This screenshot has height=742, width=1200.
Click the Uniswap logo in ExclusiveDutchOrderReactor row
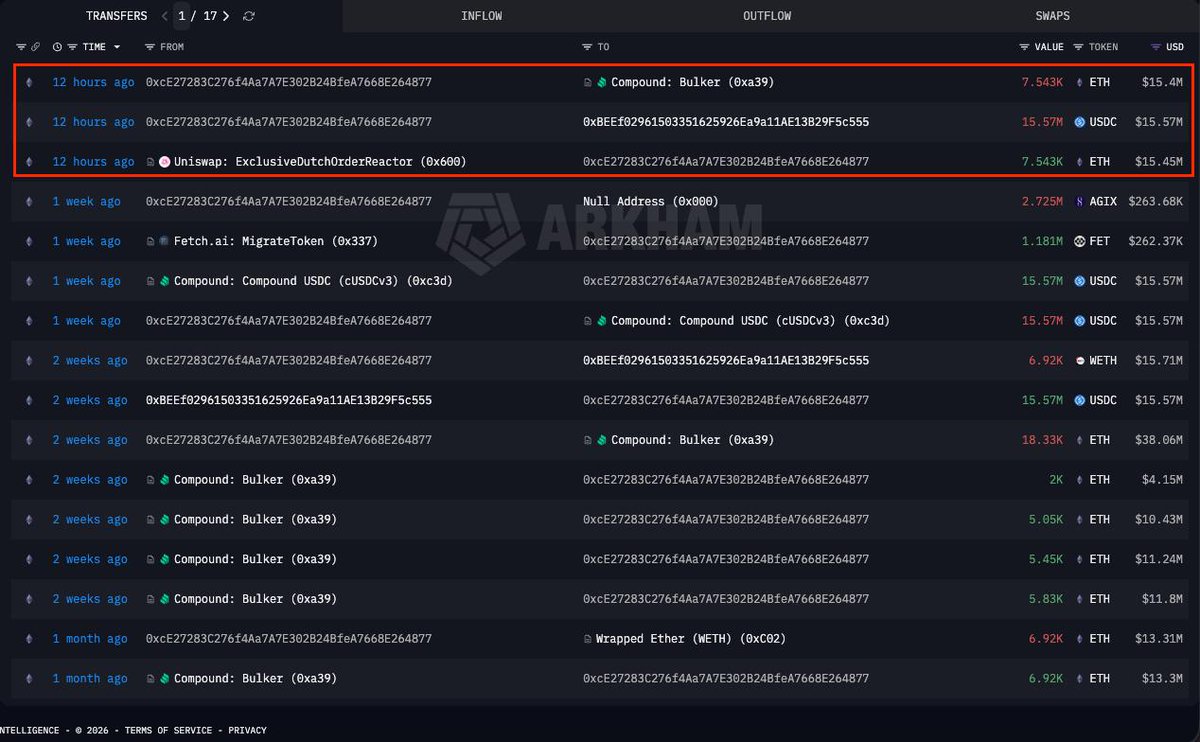pos(164,162)
